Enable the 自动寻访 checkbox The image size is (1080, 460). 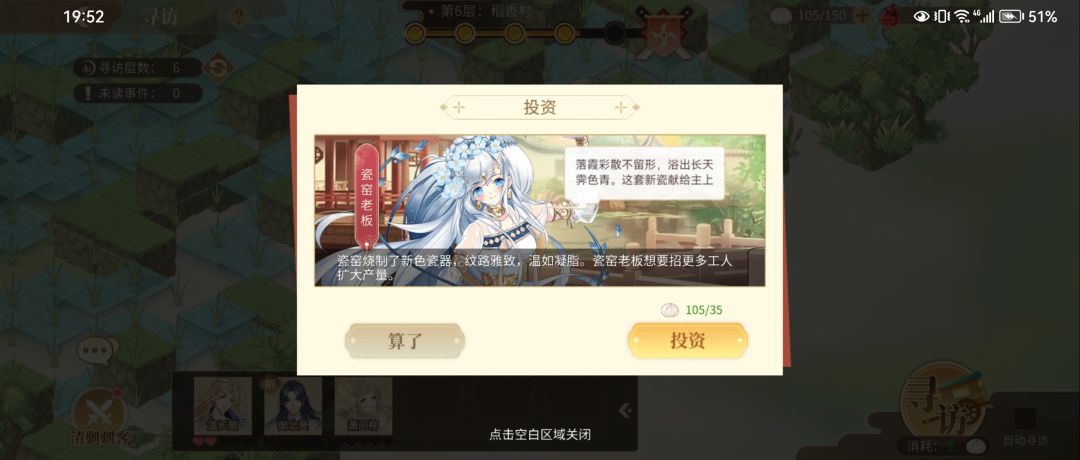1025,419
